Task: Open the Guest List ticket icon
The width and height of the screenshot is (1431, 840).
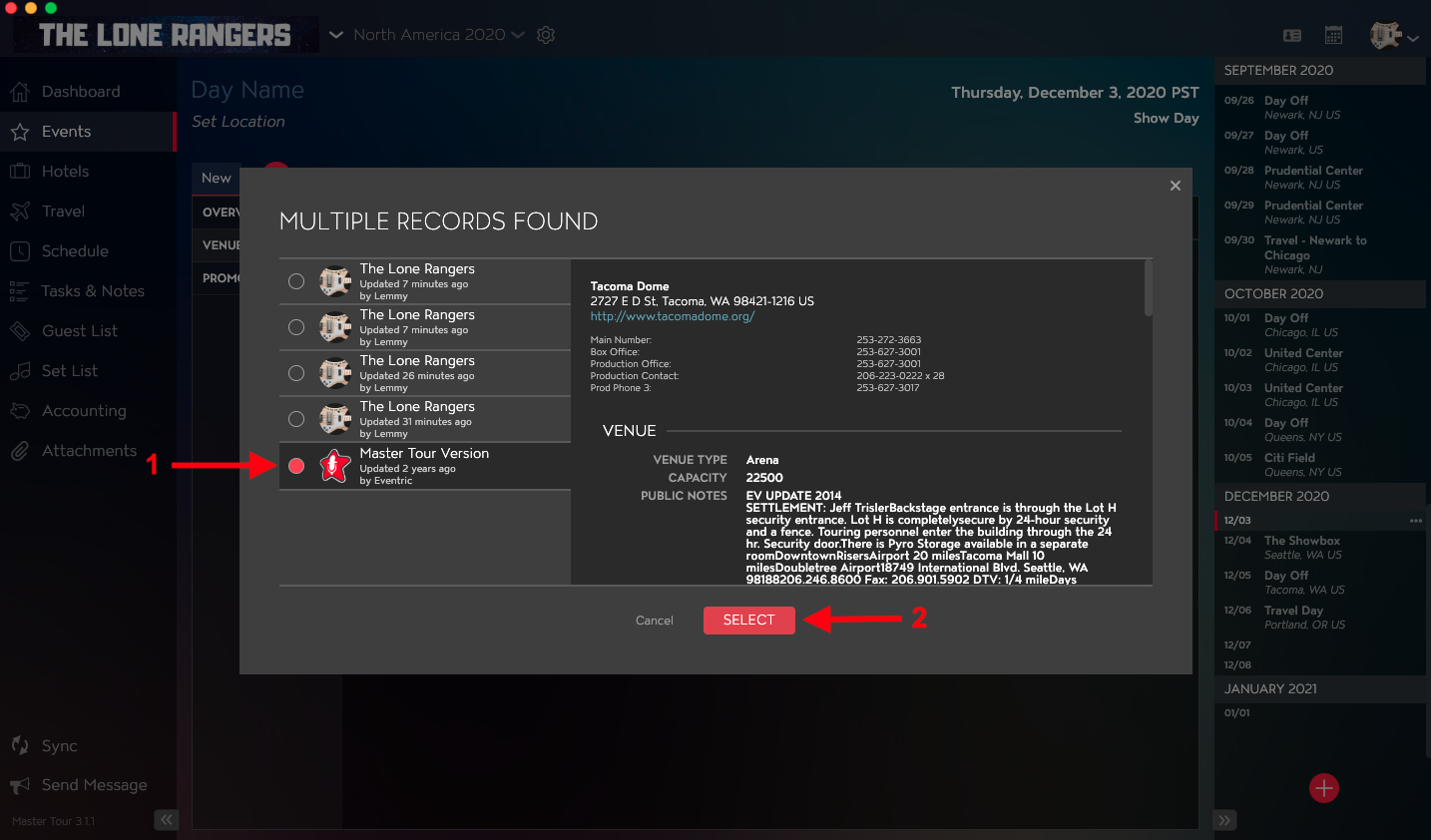Action: click(x=20, y=331)
